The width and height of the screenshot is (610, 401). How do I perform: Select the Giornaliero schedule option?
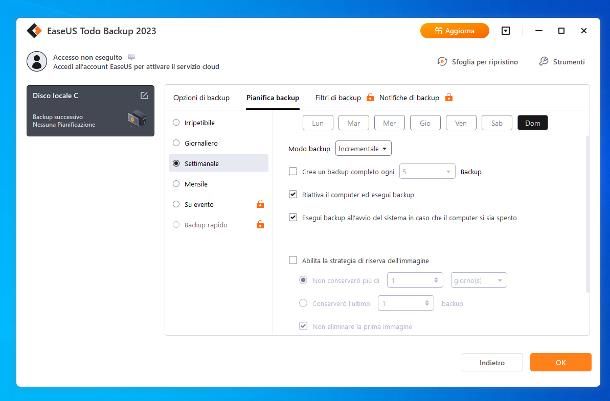click(x=176, y=143)
